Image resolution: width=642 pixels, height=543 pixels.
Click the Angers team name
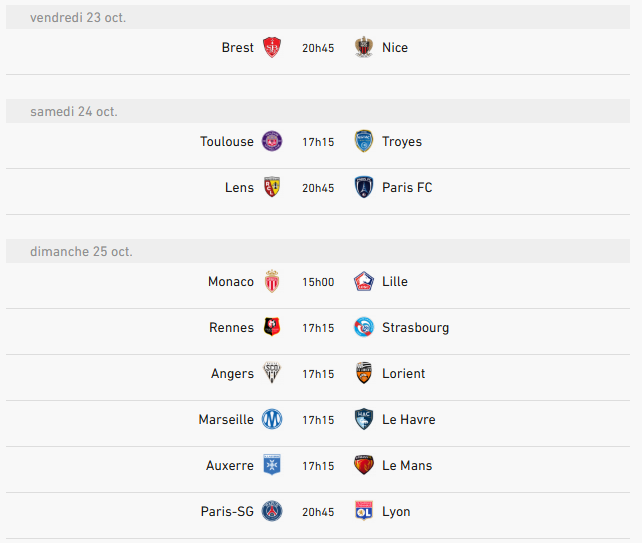click(233, 374)
